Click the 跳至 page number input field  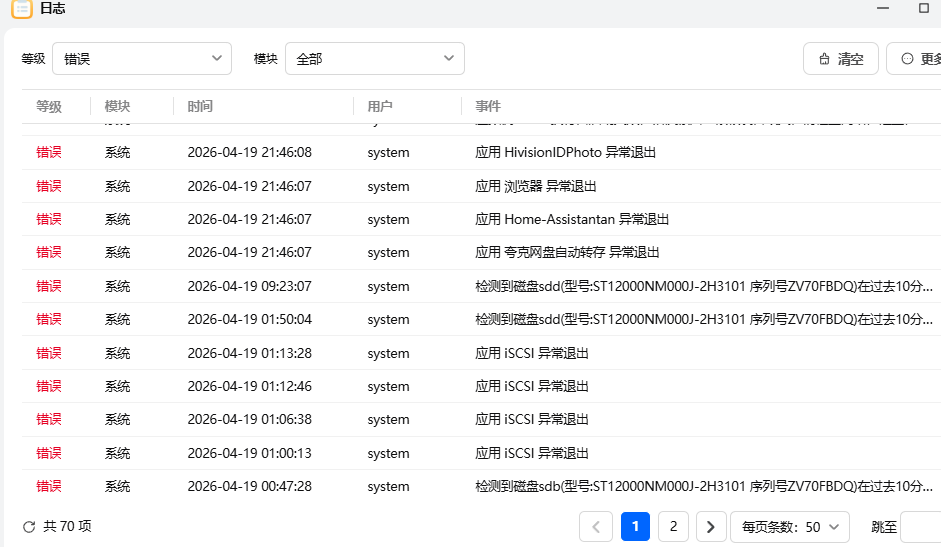pyautogui.click(x=921, y=527)
